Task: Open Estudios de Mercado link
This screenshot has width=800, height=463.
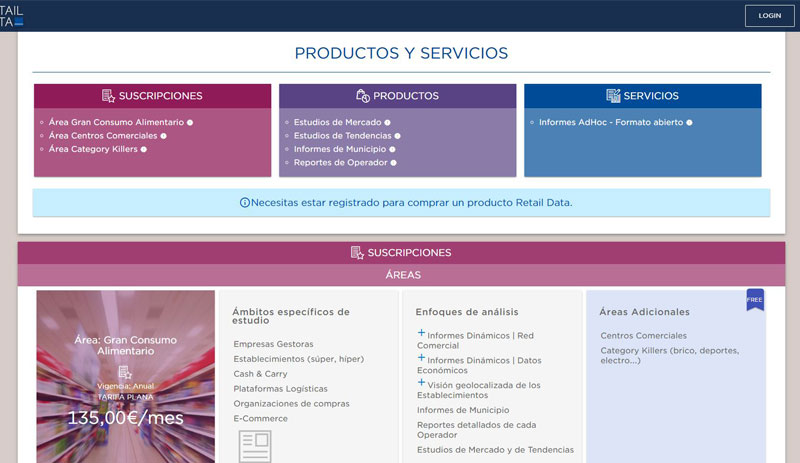Action: (x=337, y=123)
